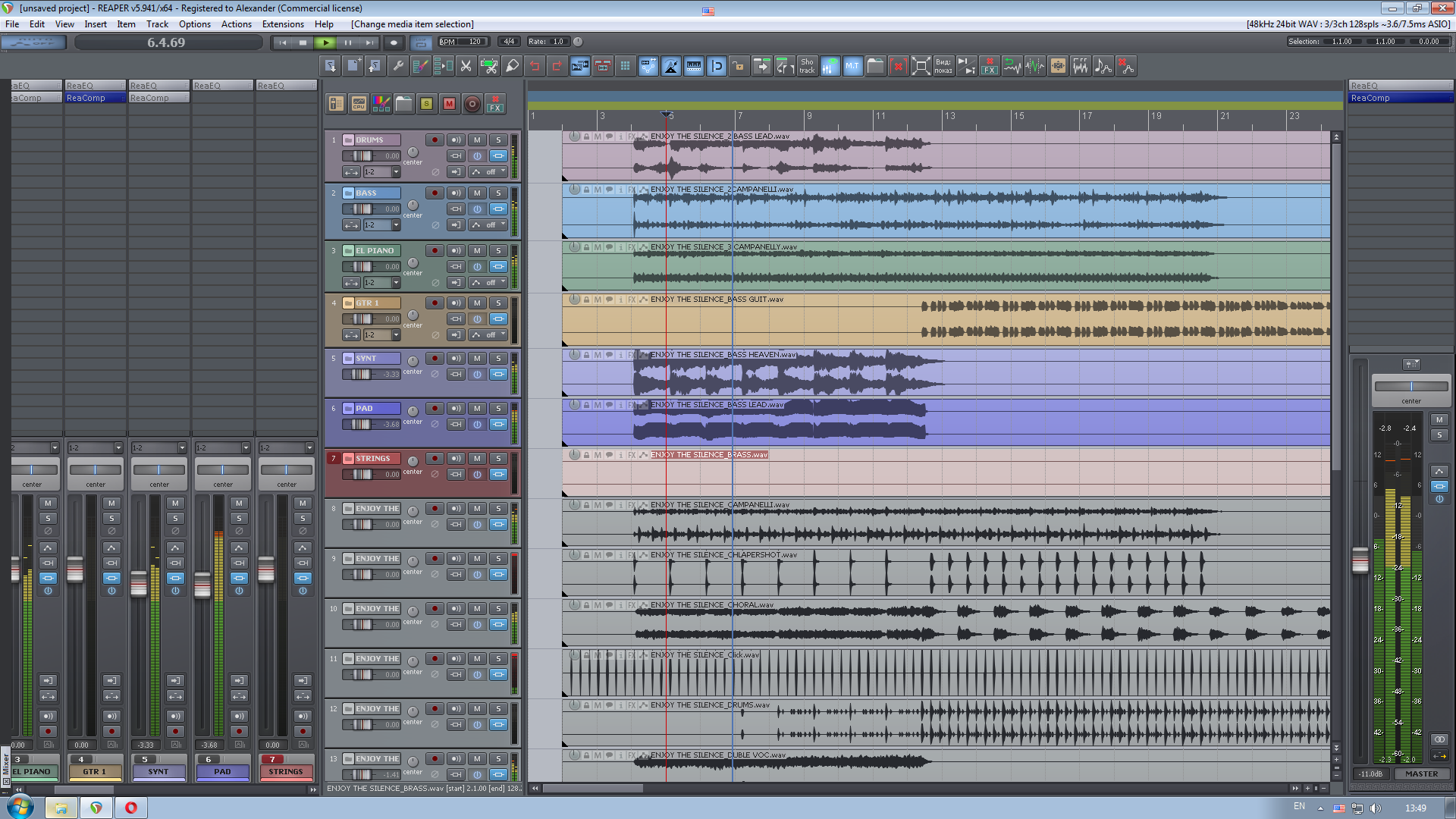Image resolution: width=1456 pixels, height=819 pixels.
Task: Click the CPU performance meter icon
Action: point(359,104)
